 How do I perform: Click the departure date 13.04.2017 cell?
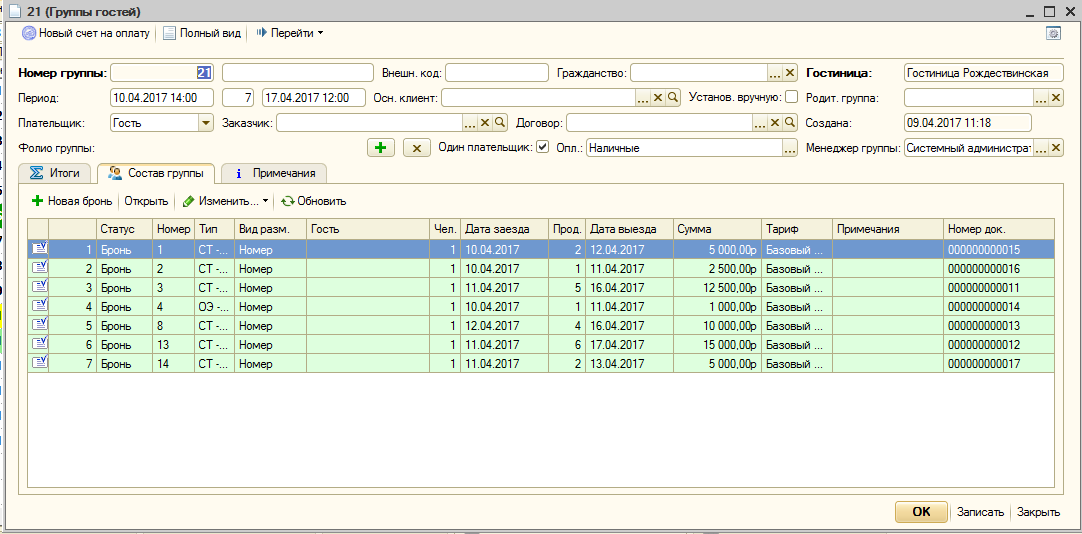[630, 364]
